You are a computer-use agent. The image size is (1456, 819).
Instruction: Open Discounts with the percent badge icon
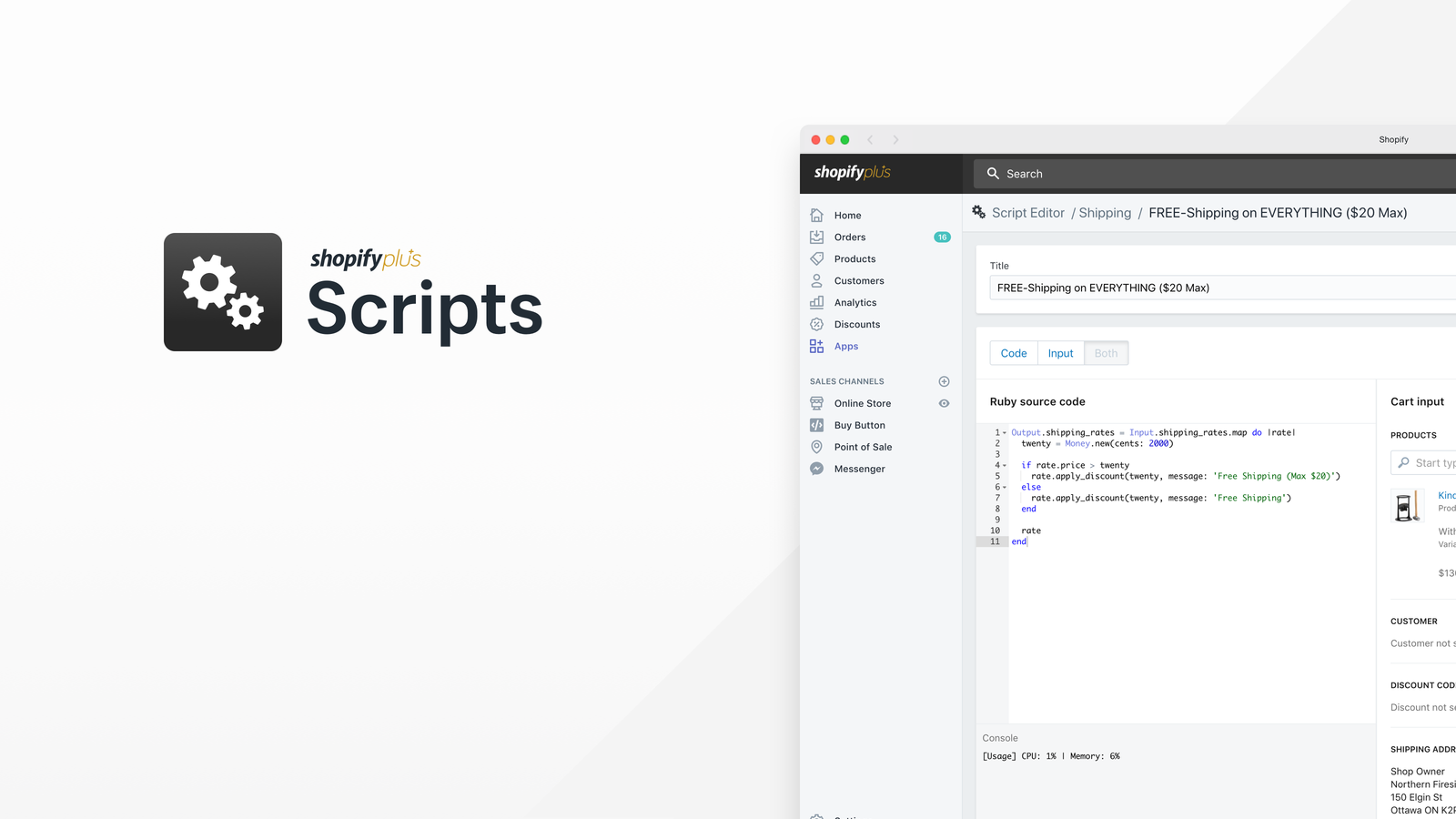817,324
